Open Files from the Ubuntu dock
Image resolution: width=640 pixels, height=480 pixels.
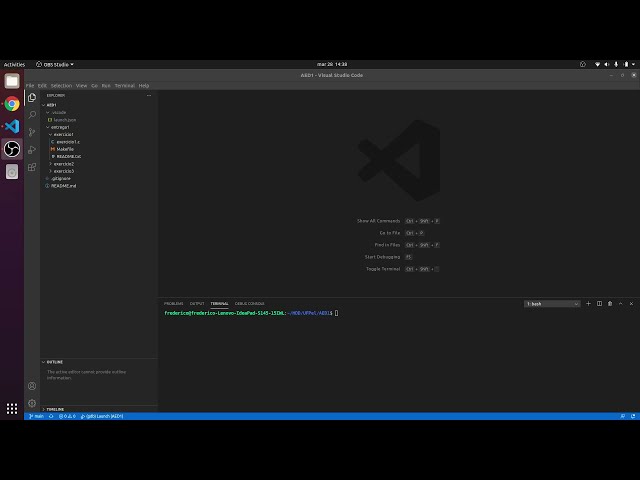[12, 81]
